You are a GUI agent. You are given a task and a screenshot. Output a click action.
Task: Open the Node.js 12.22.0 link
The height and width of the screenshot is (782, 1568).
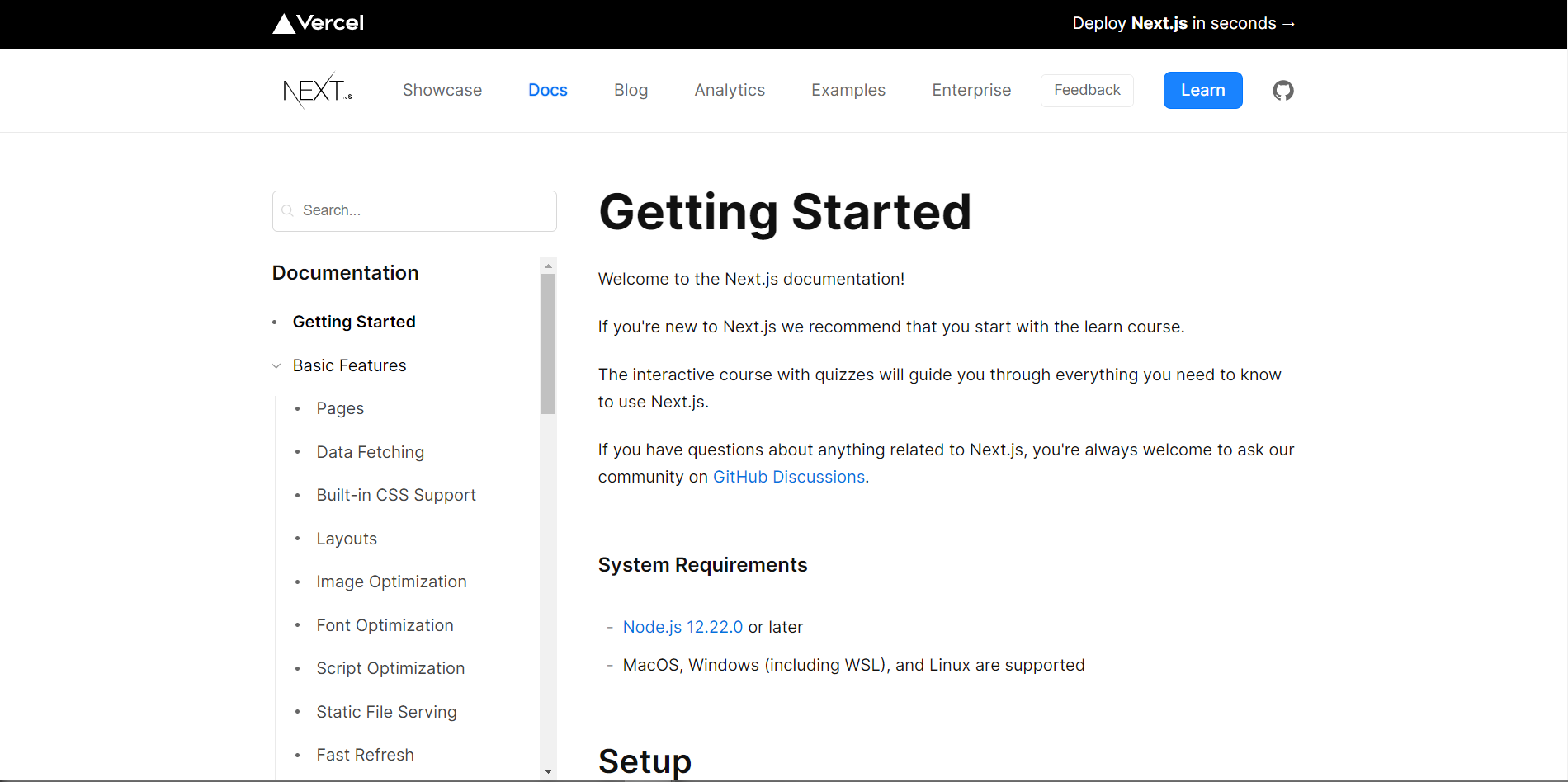682,627
